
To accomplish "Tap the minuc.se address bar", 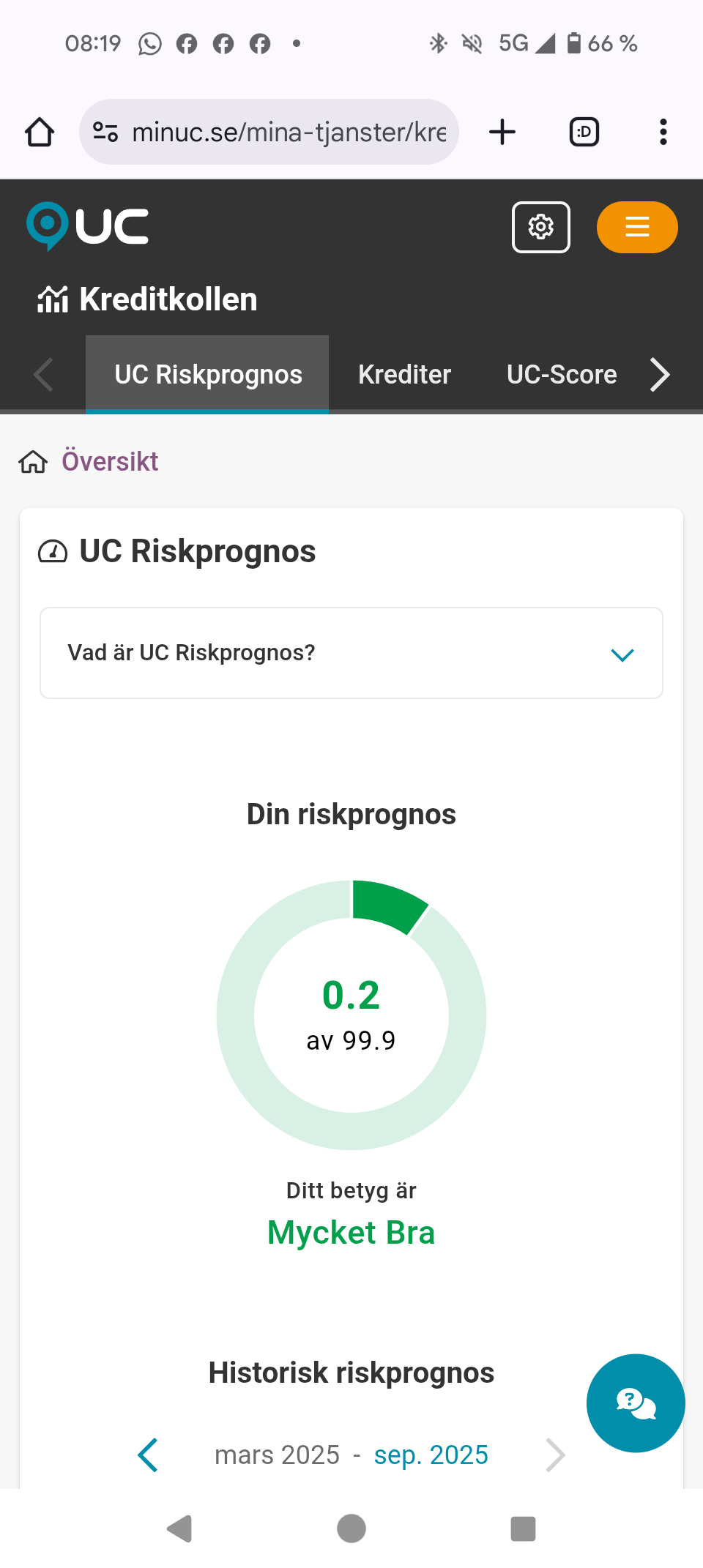I will click(x=289, y=132).
